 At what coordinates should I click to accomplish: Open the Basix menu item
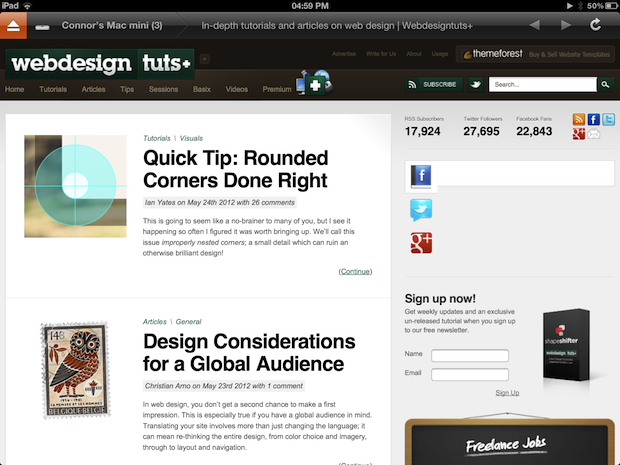coord(202,89)
